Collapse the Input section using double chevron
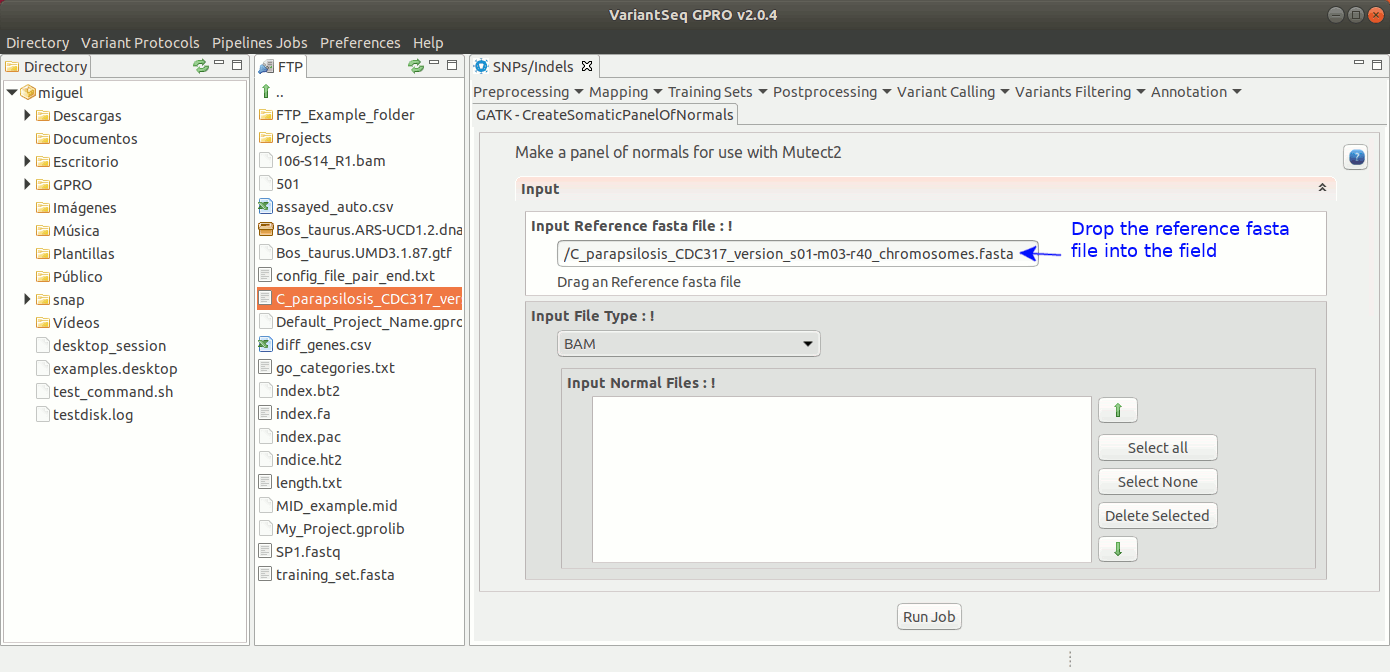Screen dimensions: 1390x672 1322,188
